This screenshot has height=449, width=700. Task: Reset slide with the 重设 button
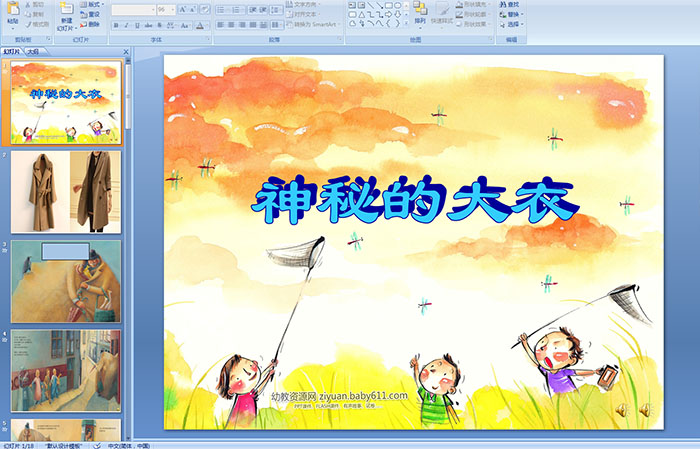90,14
